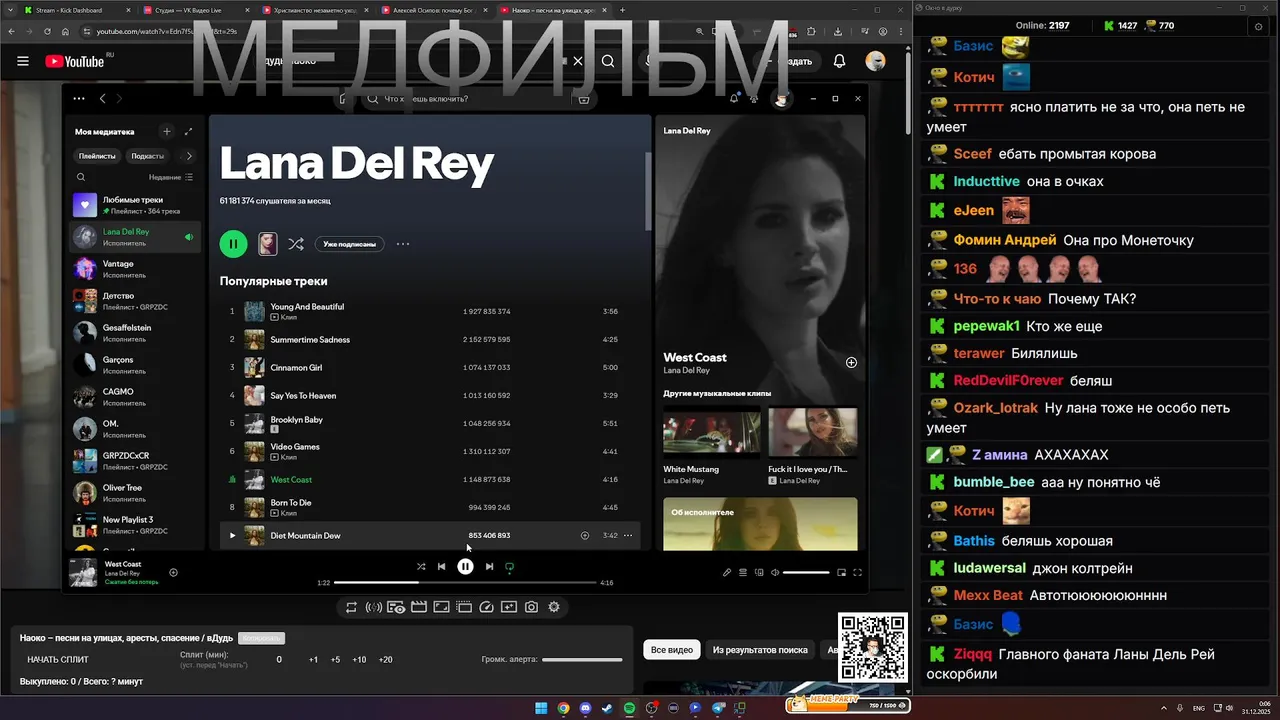Screen dimensions: 1280x720
Task: Open the White Mustang music video thumbnail
Action: (x=711, y=432)
